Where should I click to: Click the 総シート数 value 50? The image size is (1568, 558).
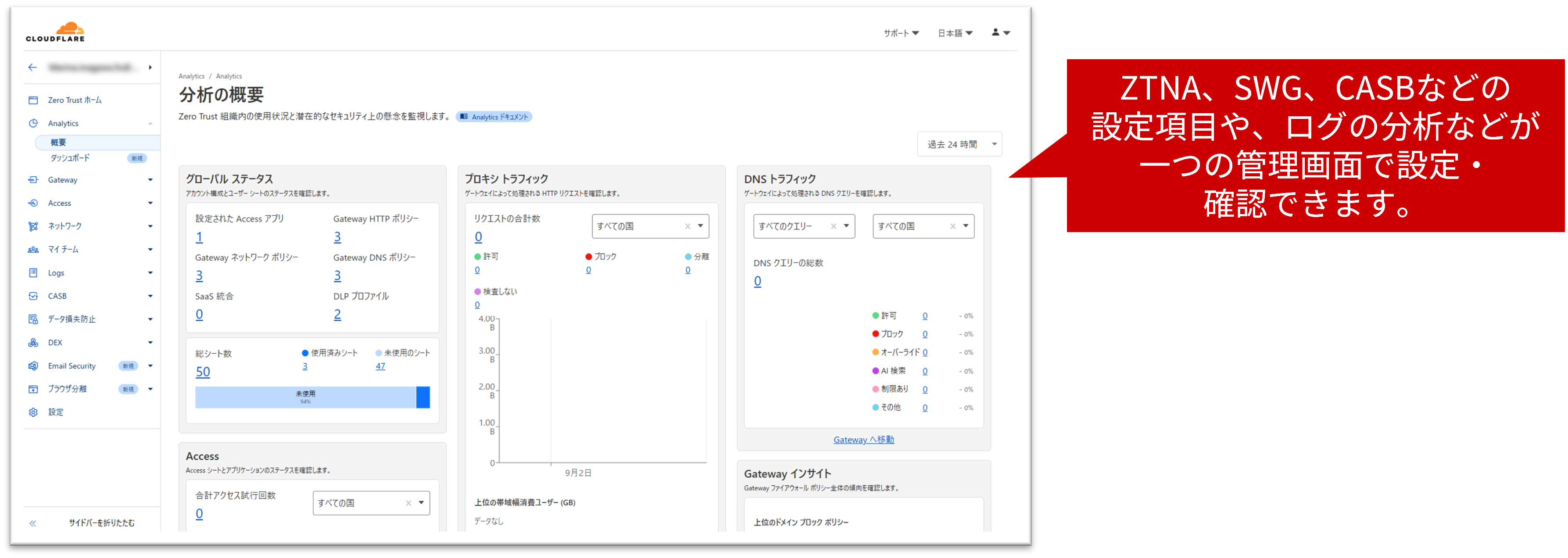tap(203, 372)
